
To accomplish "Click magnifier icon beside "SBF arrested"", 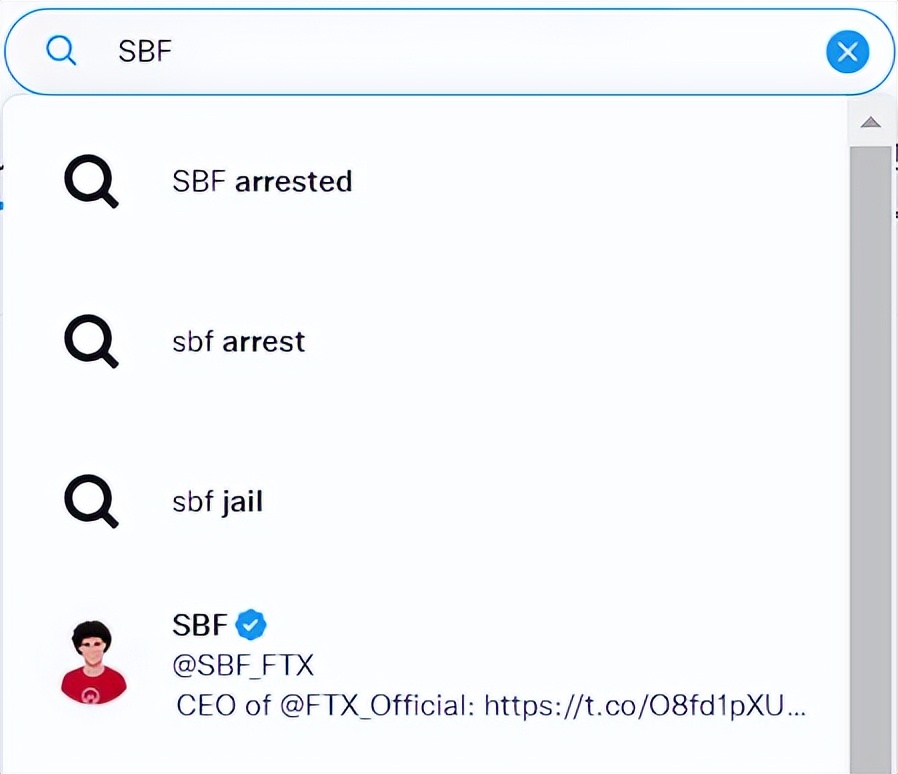I will pos(91,182).
